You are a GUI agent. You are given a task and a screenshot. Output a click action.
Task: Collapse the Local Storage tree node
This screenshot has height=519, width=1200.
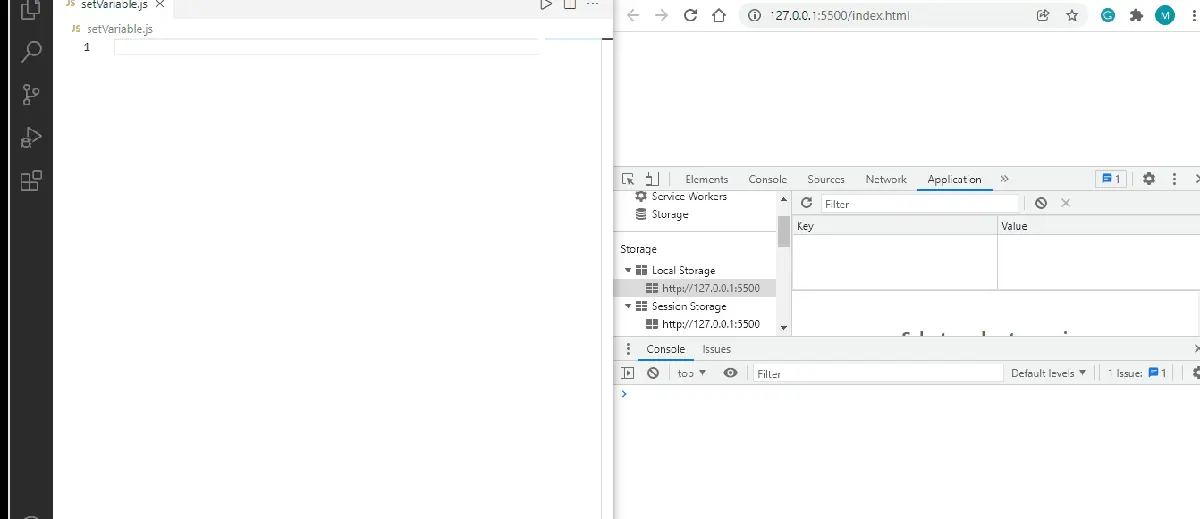tap(628, 270)
